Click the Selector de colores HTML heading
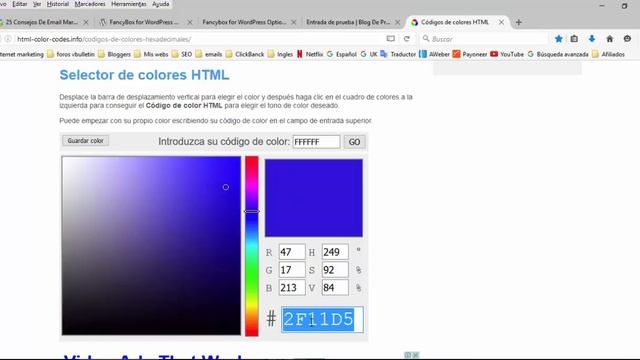The width and height of the screenshot is (640, 360). pyautogui.click(x=144, y=75)
